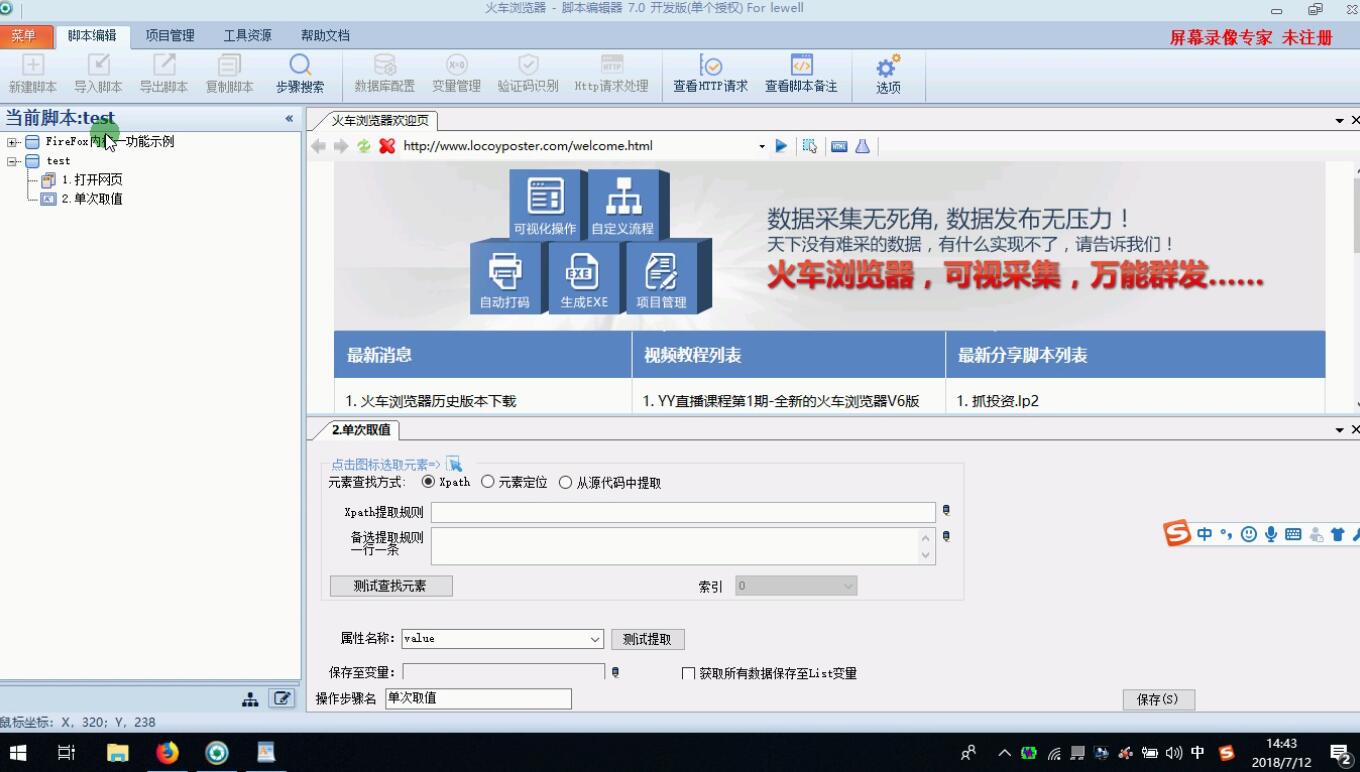Select the Xpath radio button
The height and width of the screenshot is (772, 1360).
(429, 482)
